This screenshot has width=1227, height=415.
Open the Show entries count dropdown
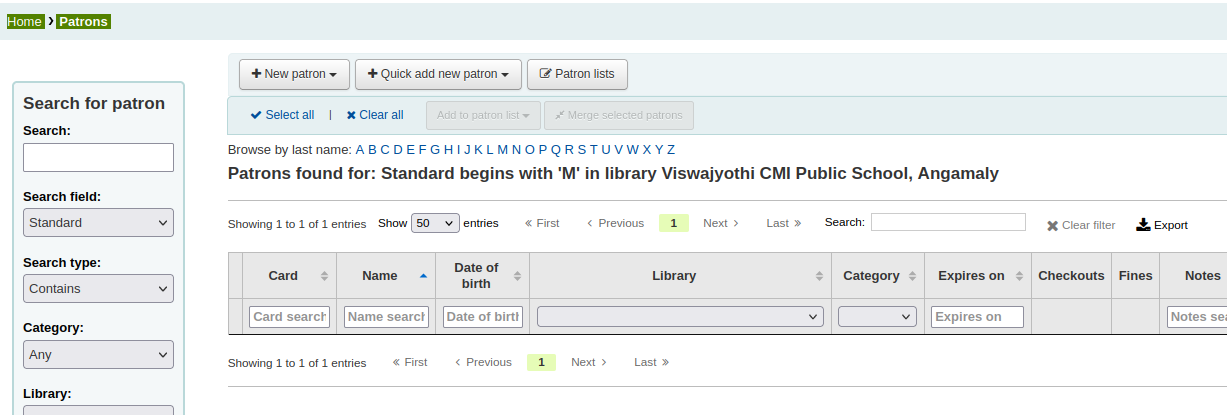coord(435,223)
